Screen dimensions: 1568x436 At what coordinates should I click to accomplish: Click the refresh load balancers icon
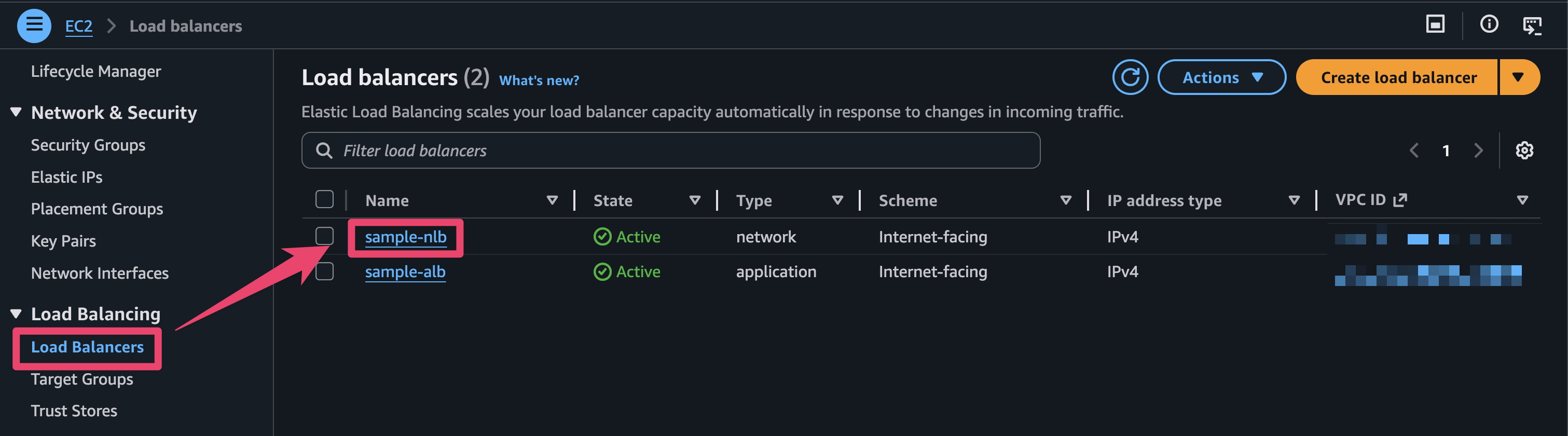[1130, 77]
